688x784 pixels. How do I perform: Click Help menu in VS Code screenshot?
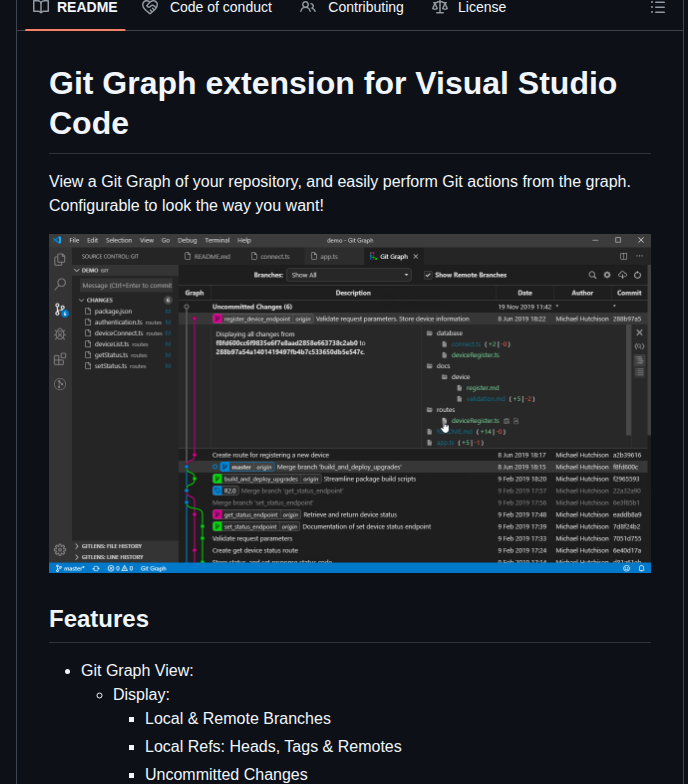(244, 240)
